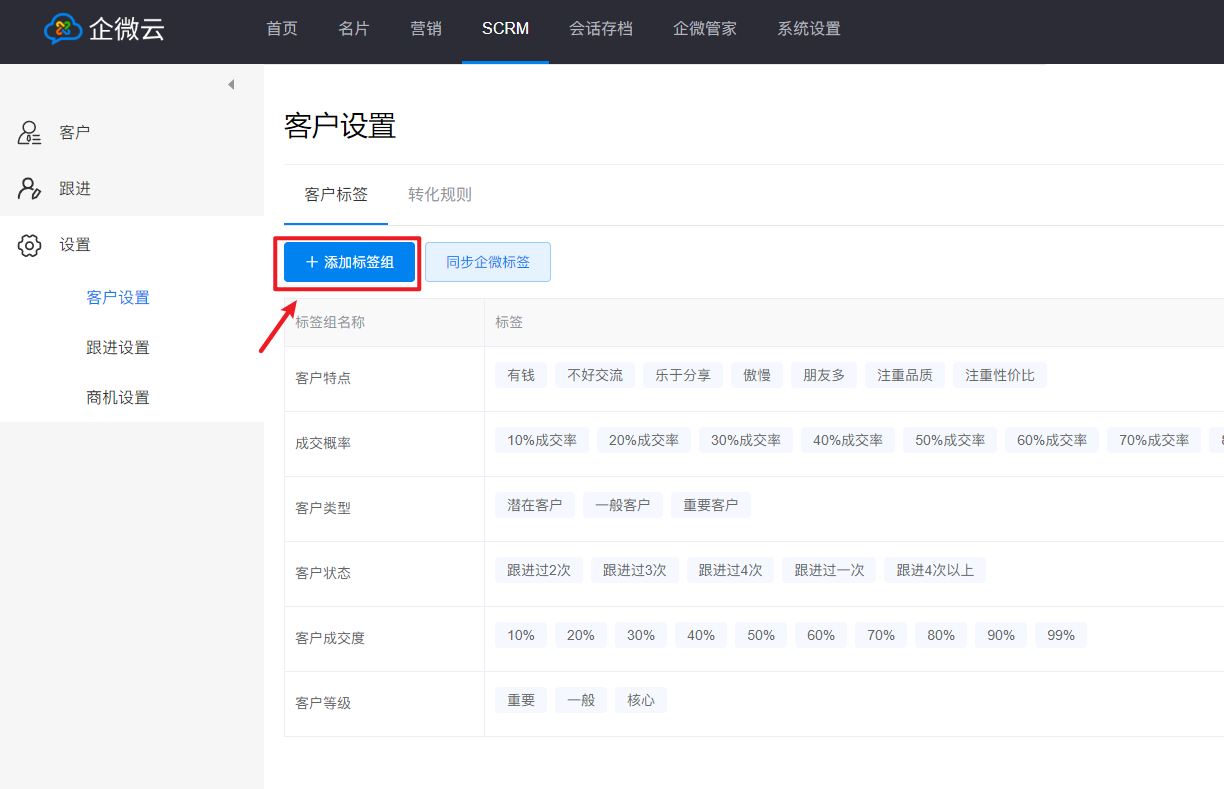Open 首页 in top navigation
This screenshot has height=789, width=1224.
pyautogui.click(x=282, y=29)
